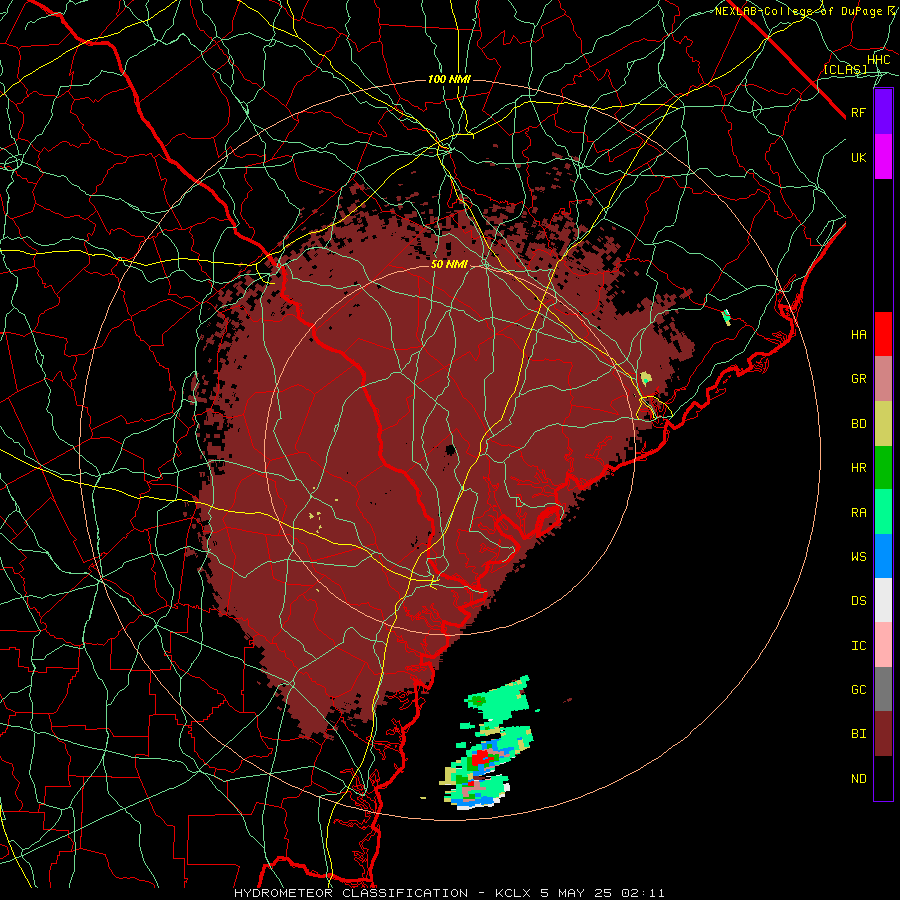The image size is (900, 900).
Task: Select the BD yellow legend swatch
Action: [883, 423]
